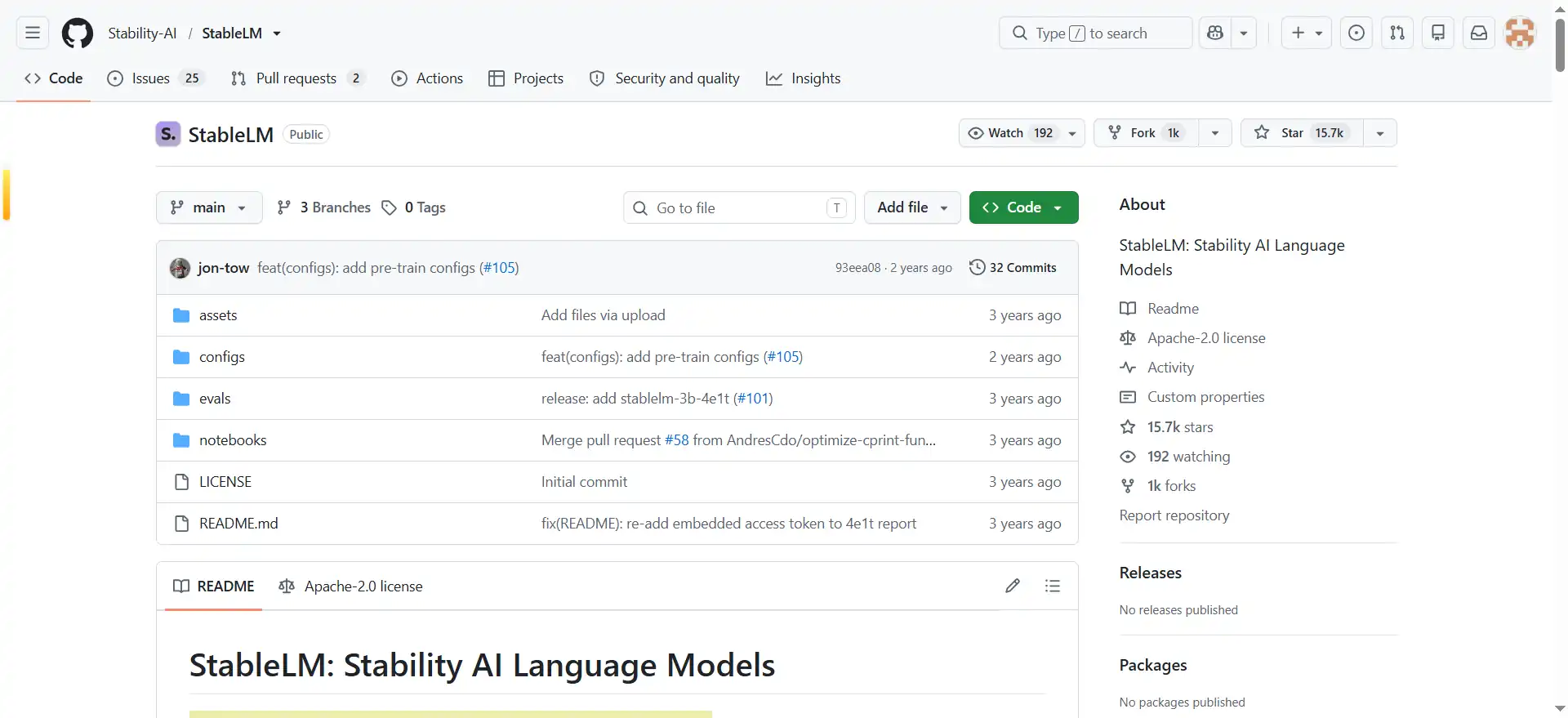Open pull request #58 link in notebooks row
1568x718 pixels.
click(676, 440)
